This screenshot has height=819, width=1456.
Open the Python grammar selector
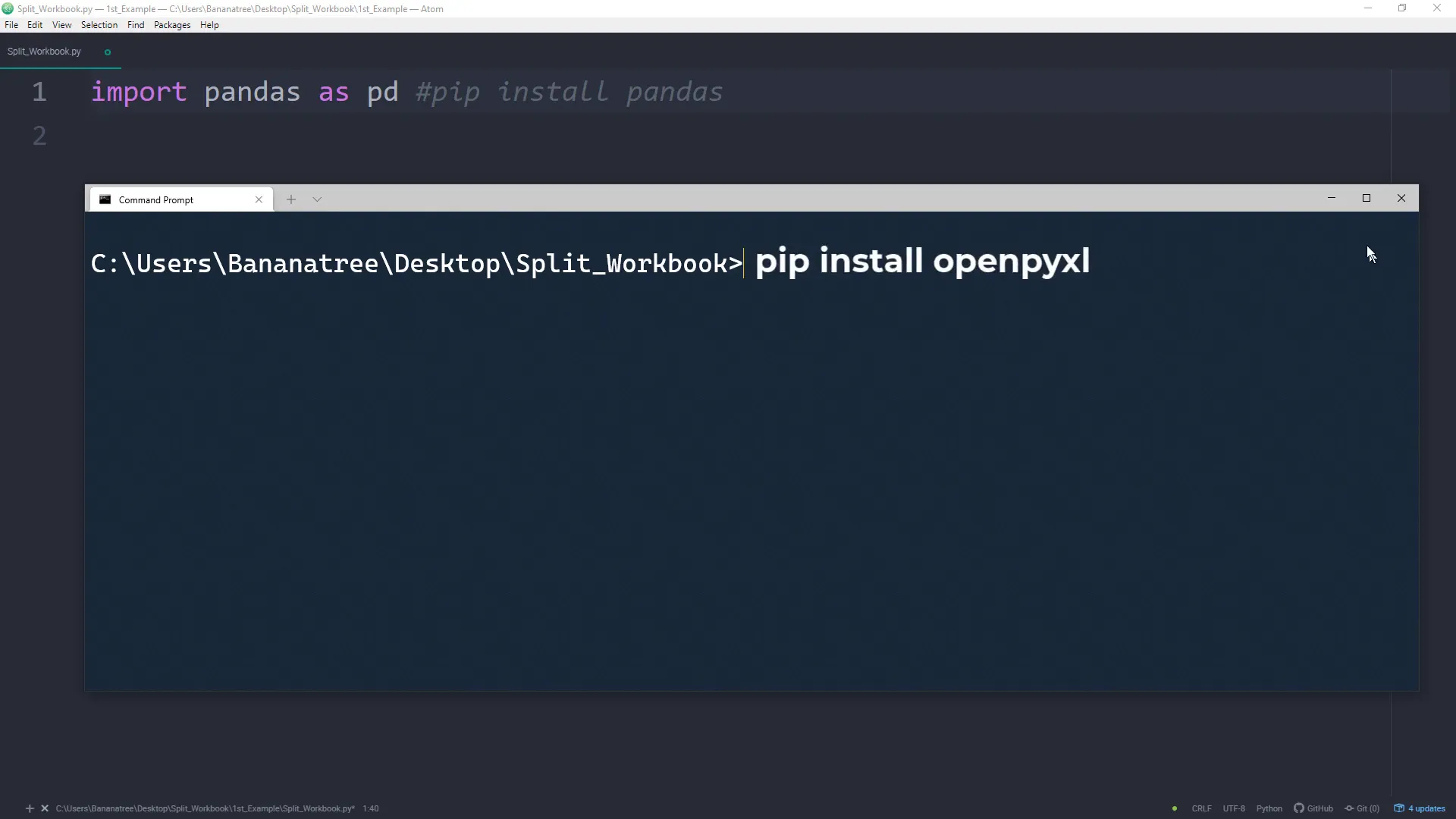point(1269,808)
